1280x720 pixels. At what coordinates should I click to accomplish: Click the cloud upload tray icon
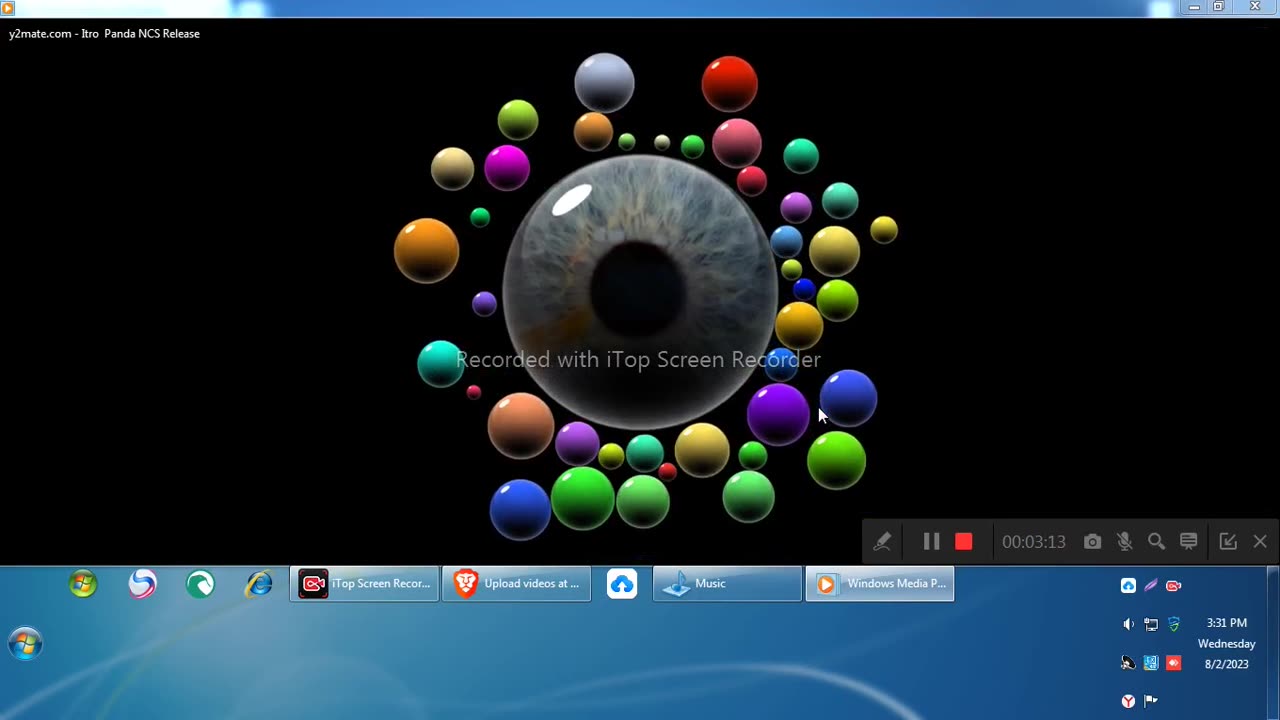[x=1128, y=586]
